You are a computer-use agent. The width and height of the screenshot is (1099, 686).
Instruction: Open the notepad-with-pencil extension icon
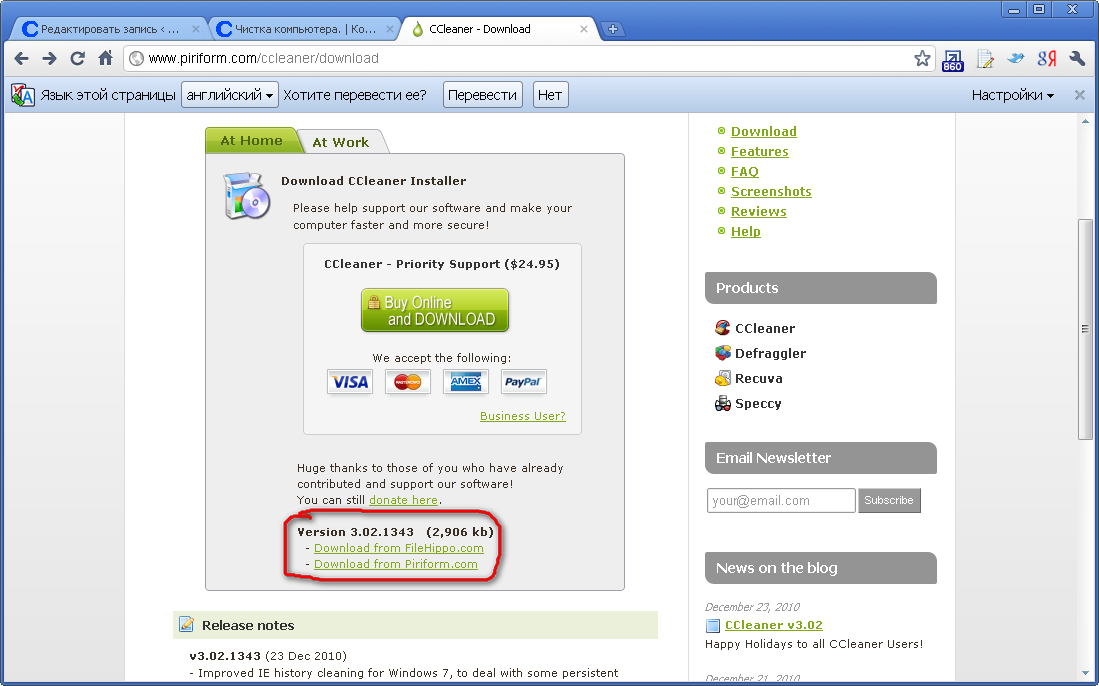click(985, 59)
